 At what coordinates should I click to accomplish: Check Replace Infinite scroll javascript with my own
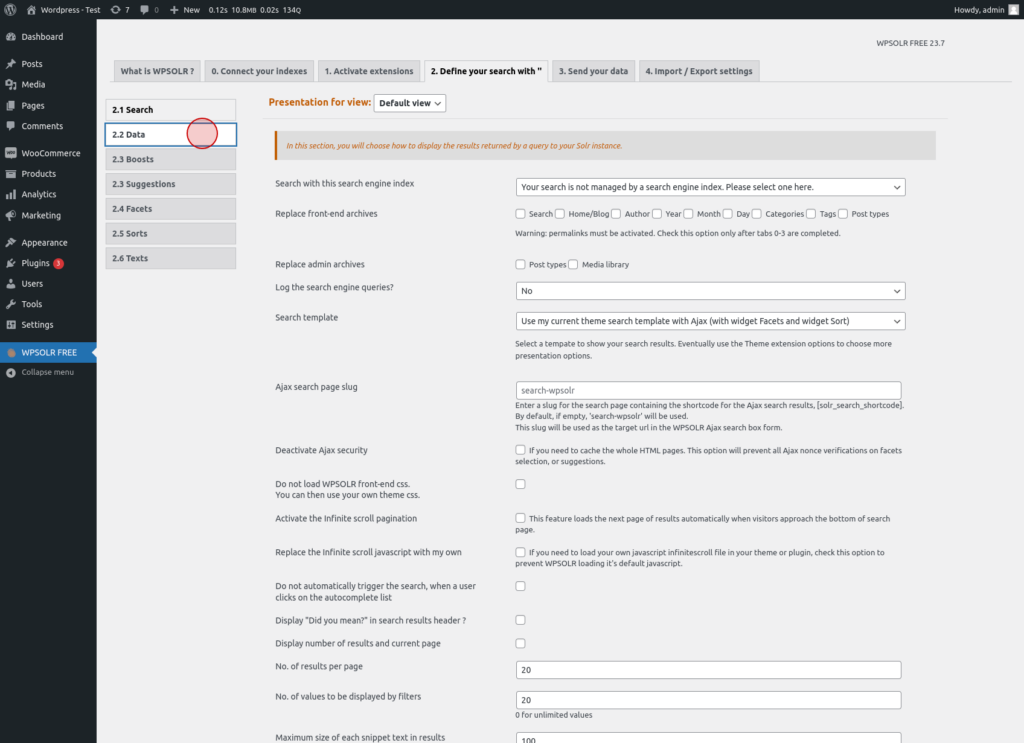(520, 552)
